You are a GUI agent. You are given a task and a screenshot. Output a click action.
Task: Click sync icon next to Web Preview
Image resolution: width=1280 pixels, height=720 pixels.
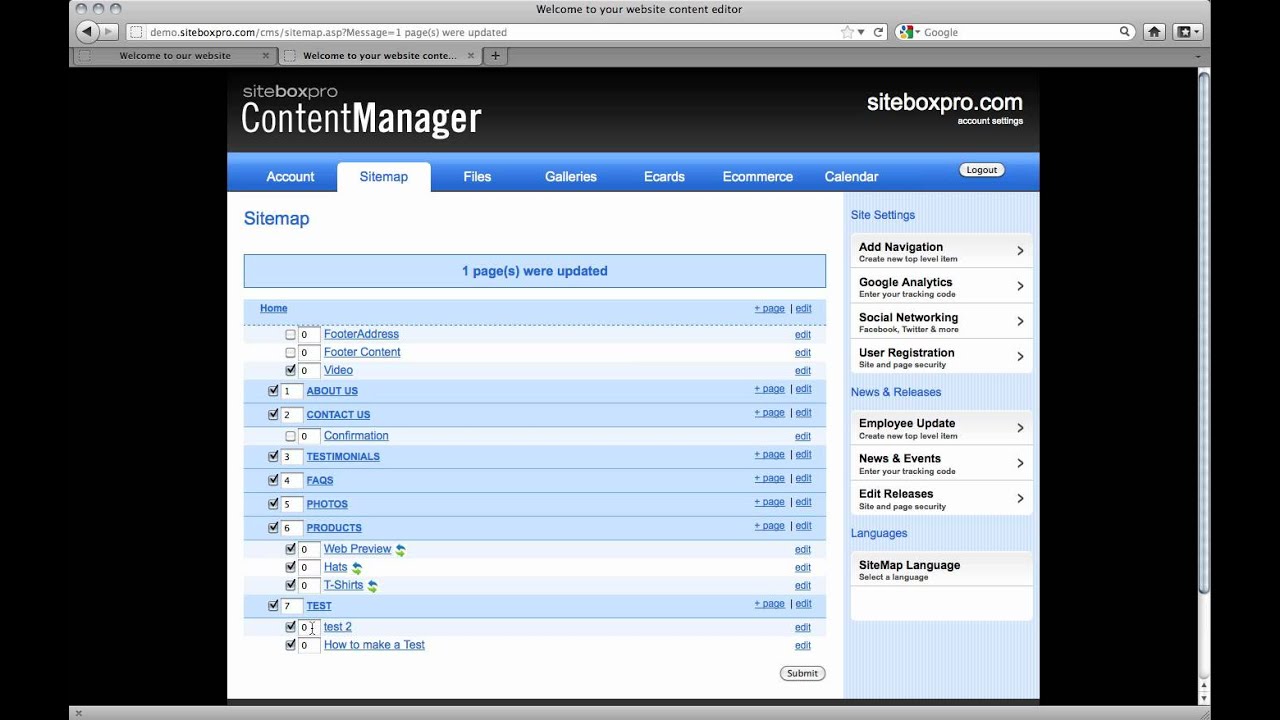[x=400, y=550]
